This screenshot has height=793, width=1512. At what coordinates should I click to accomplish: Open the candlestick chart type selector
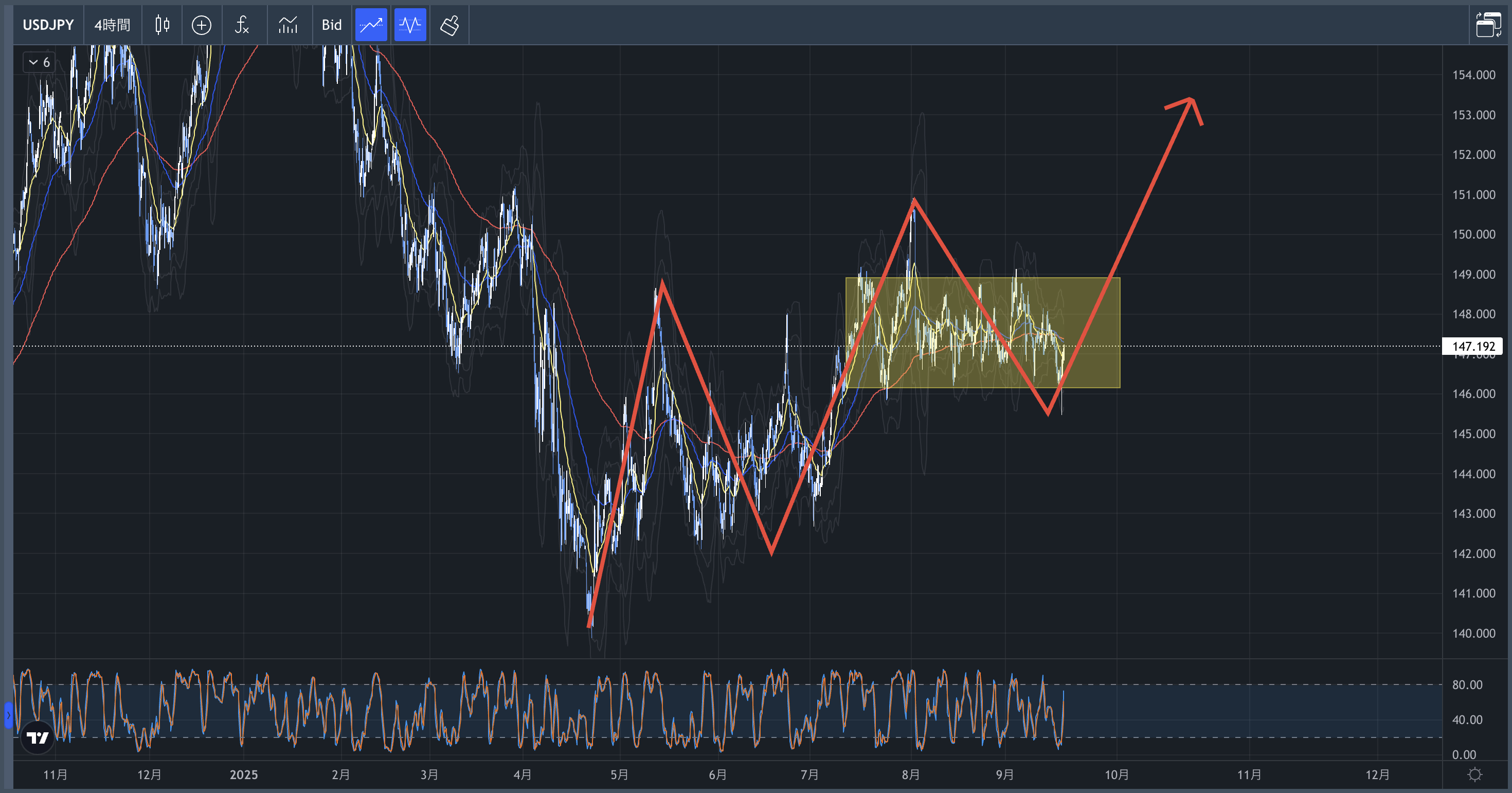pyautogui.click(x=162, y=25)
